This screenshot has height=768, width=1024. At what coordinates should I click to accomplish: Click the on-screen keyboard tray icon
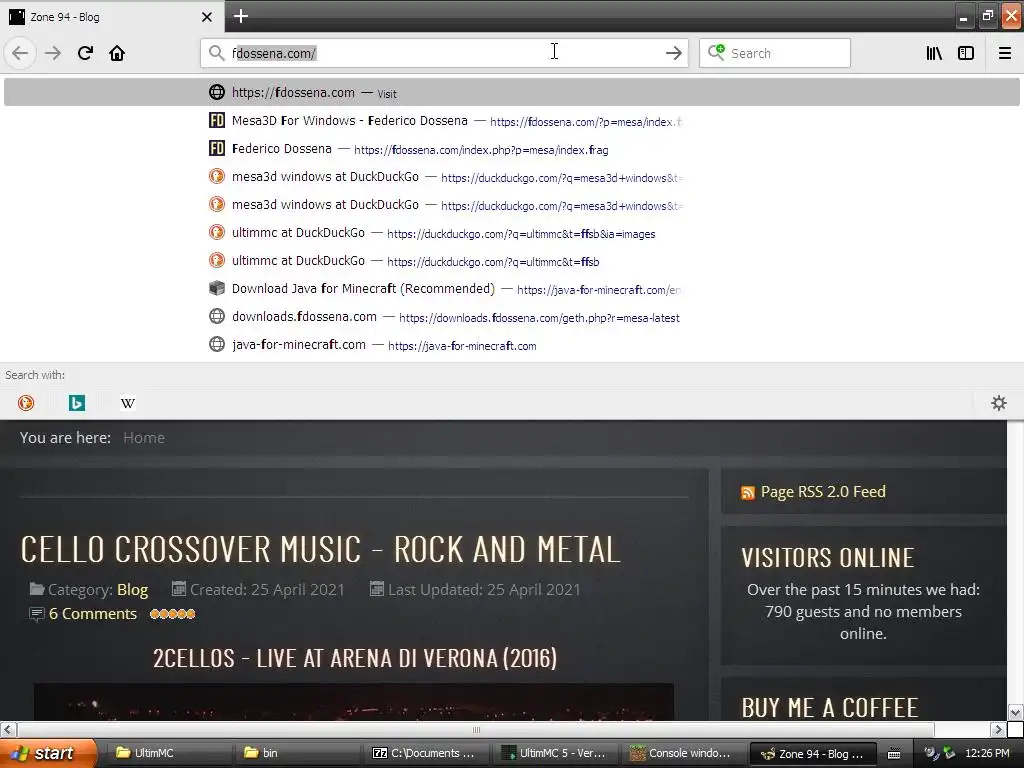tap(894, 754)
